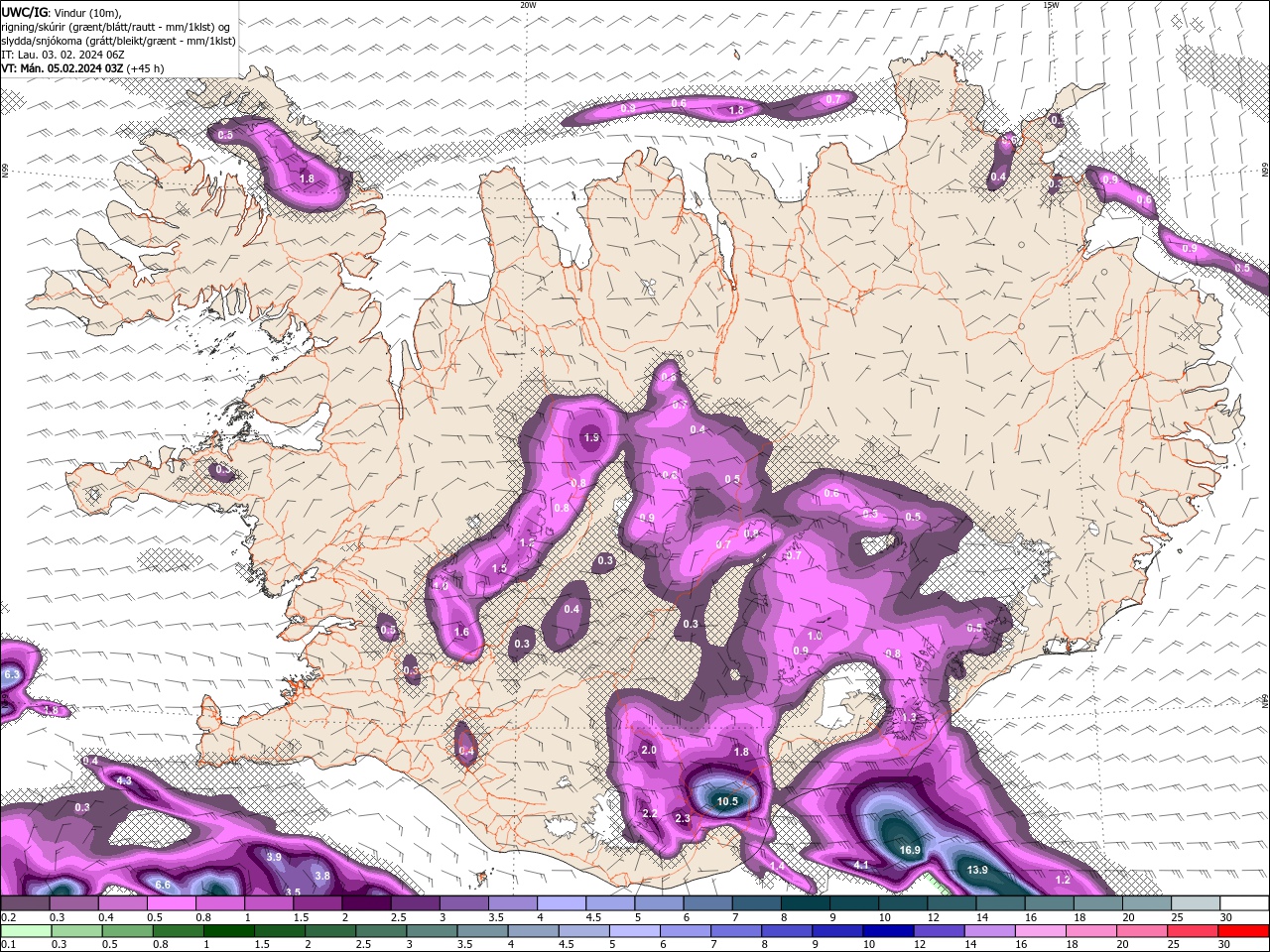Screen dimensions: 1270x952
Task: Pick the violet rain swatch labeled 12
Action: point(939,931)
